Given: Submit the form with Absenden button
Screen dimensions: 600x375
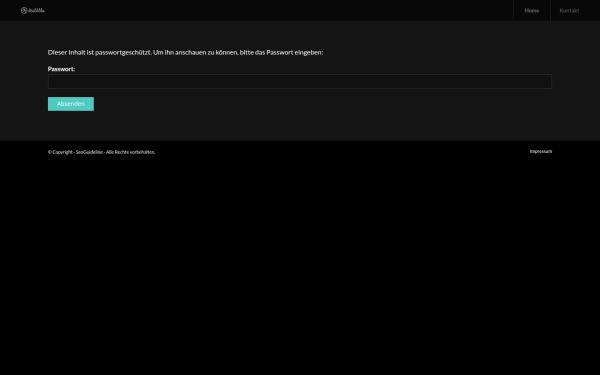Looking at the screenshot, I should pyautogui.click(x=71, y=104).
